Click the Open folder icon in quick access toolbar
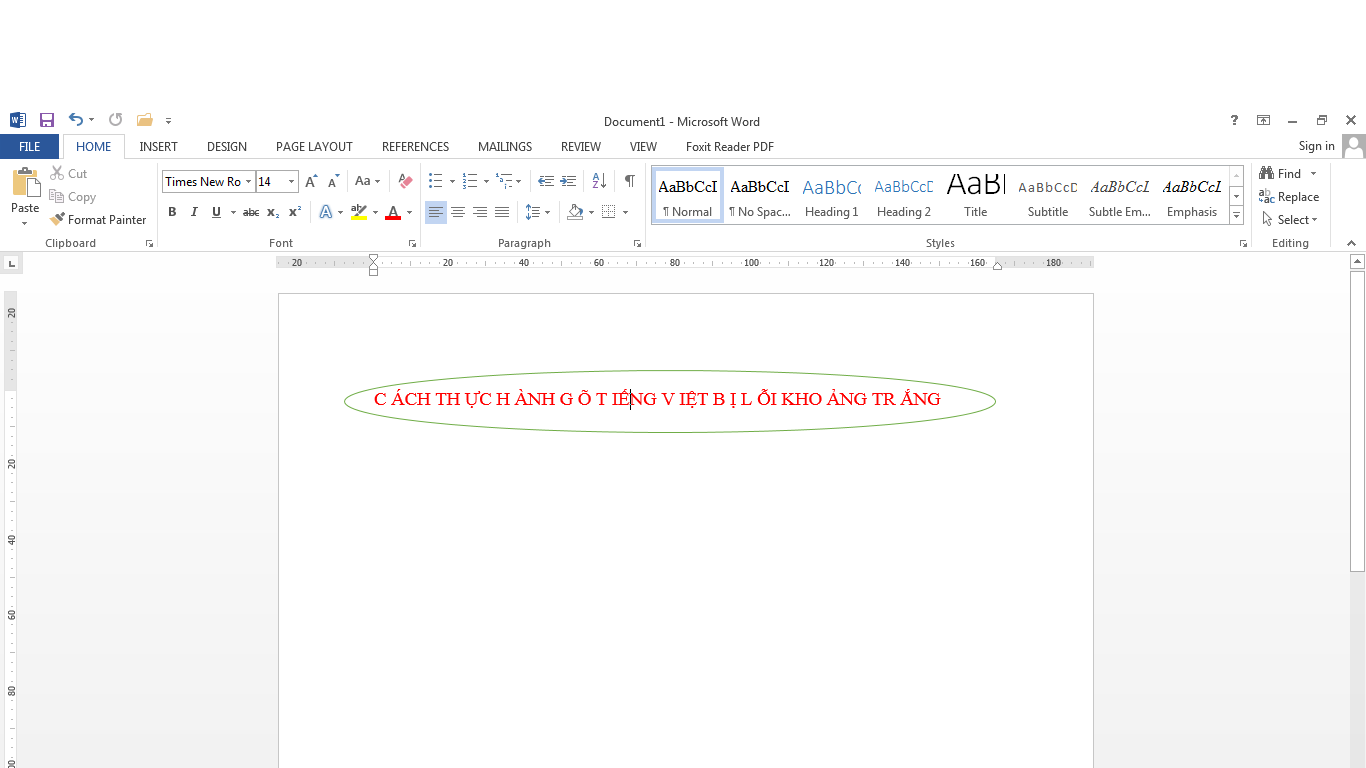 (x=144, y=120)
